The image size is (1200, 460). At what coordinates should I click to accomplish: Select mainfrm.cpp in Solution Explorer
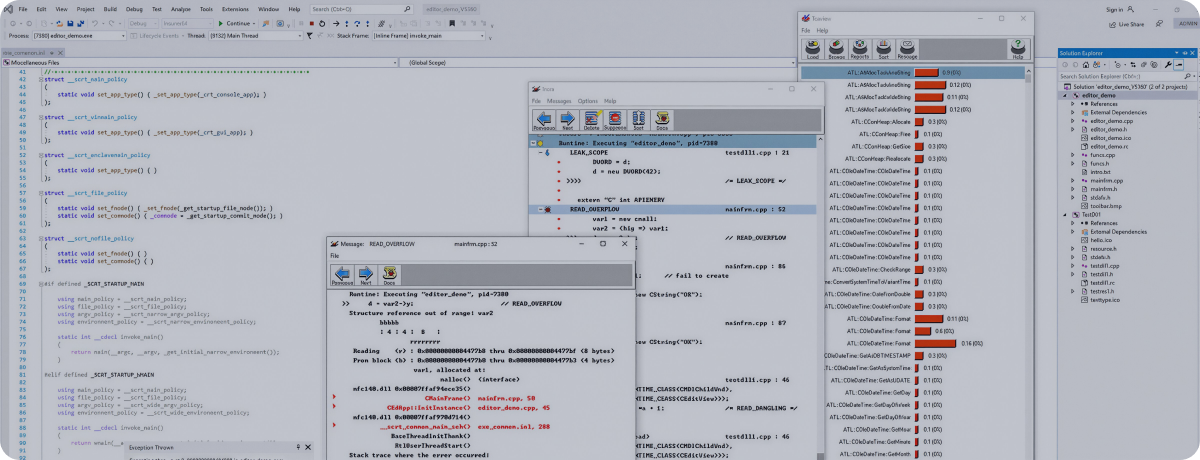click(x=1102, y=181)
